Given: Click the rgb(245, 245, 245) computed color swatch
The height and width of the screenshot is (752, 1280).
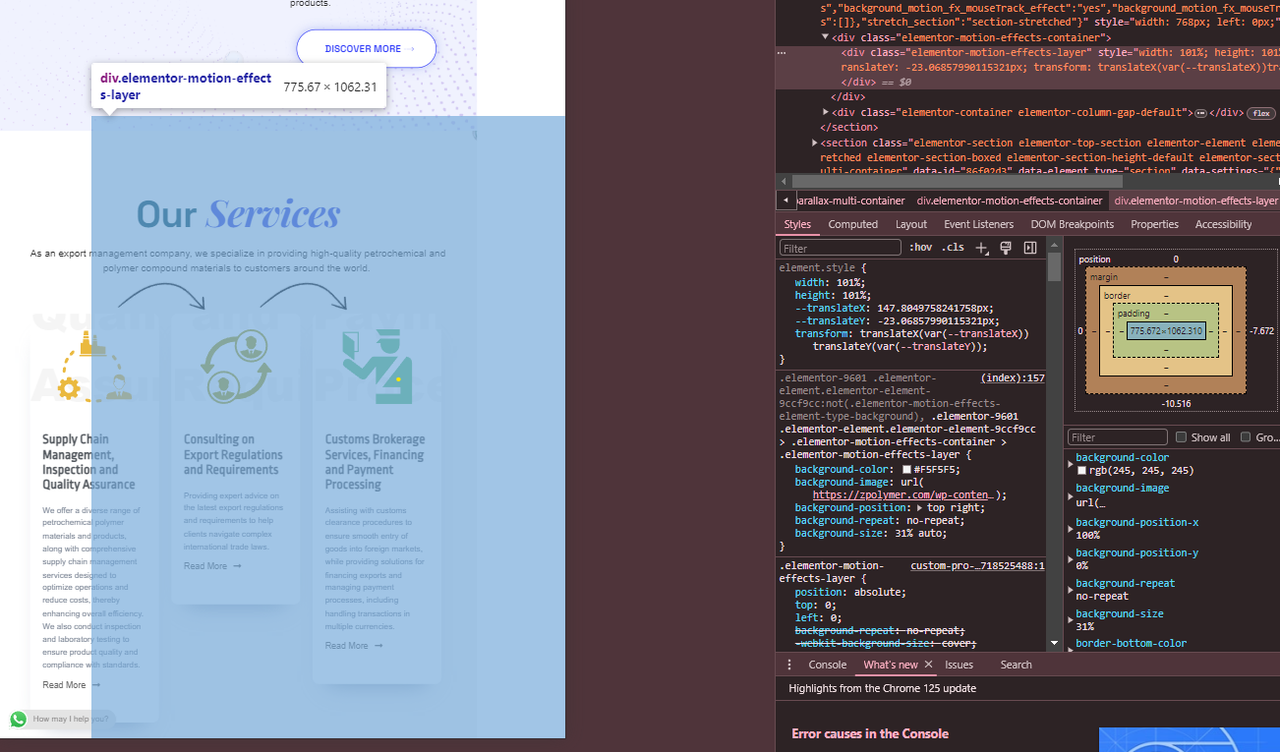Looking at the screenshot, I should [x=1082, y=471].
